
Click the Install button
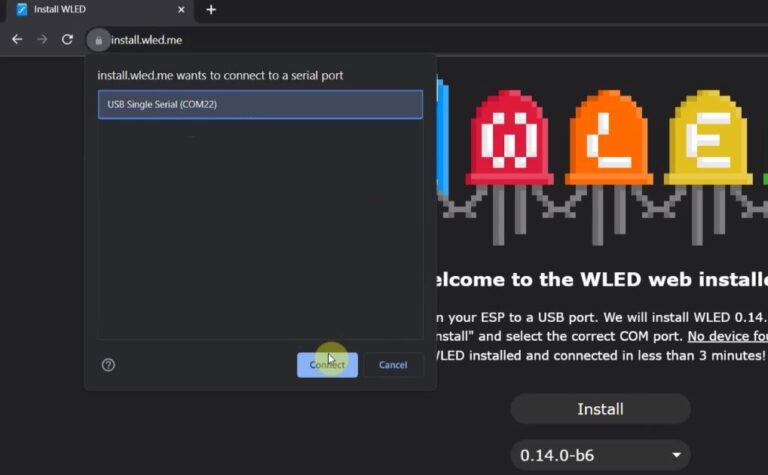point(600,409)
